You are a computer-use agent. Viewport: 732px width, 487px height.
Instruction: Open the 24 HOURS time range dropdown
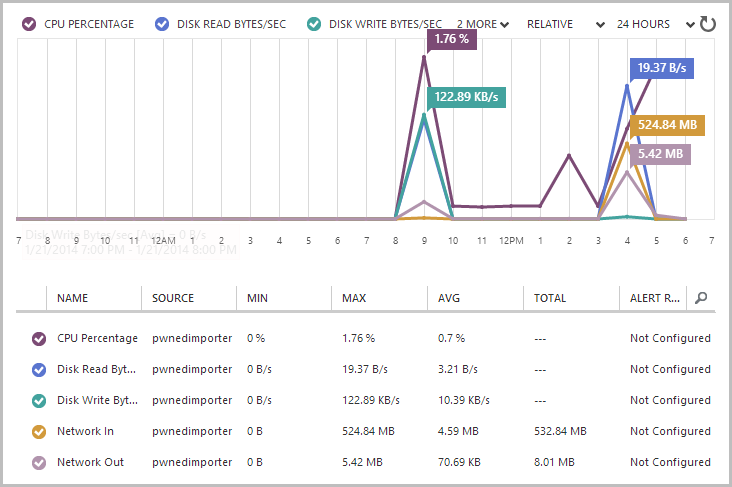(656, 24)
